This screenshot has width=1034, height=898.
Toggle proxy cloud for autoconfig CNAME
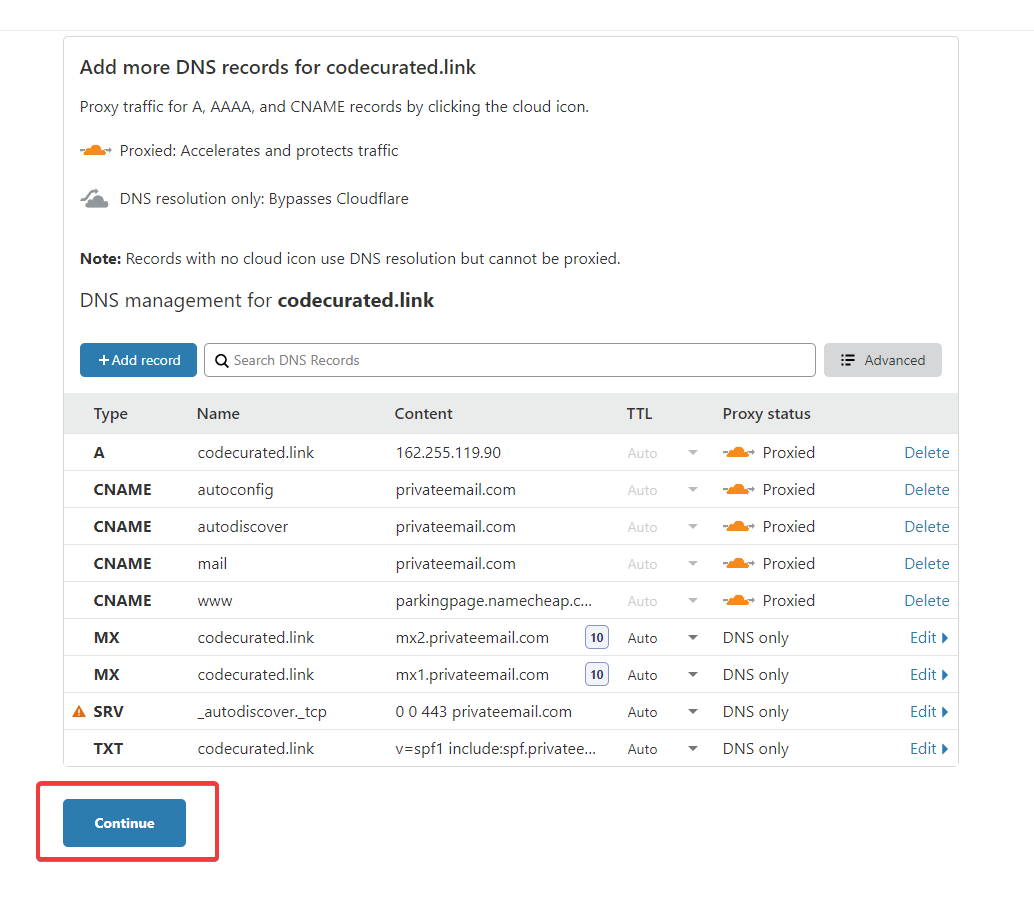(739, 489)
